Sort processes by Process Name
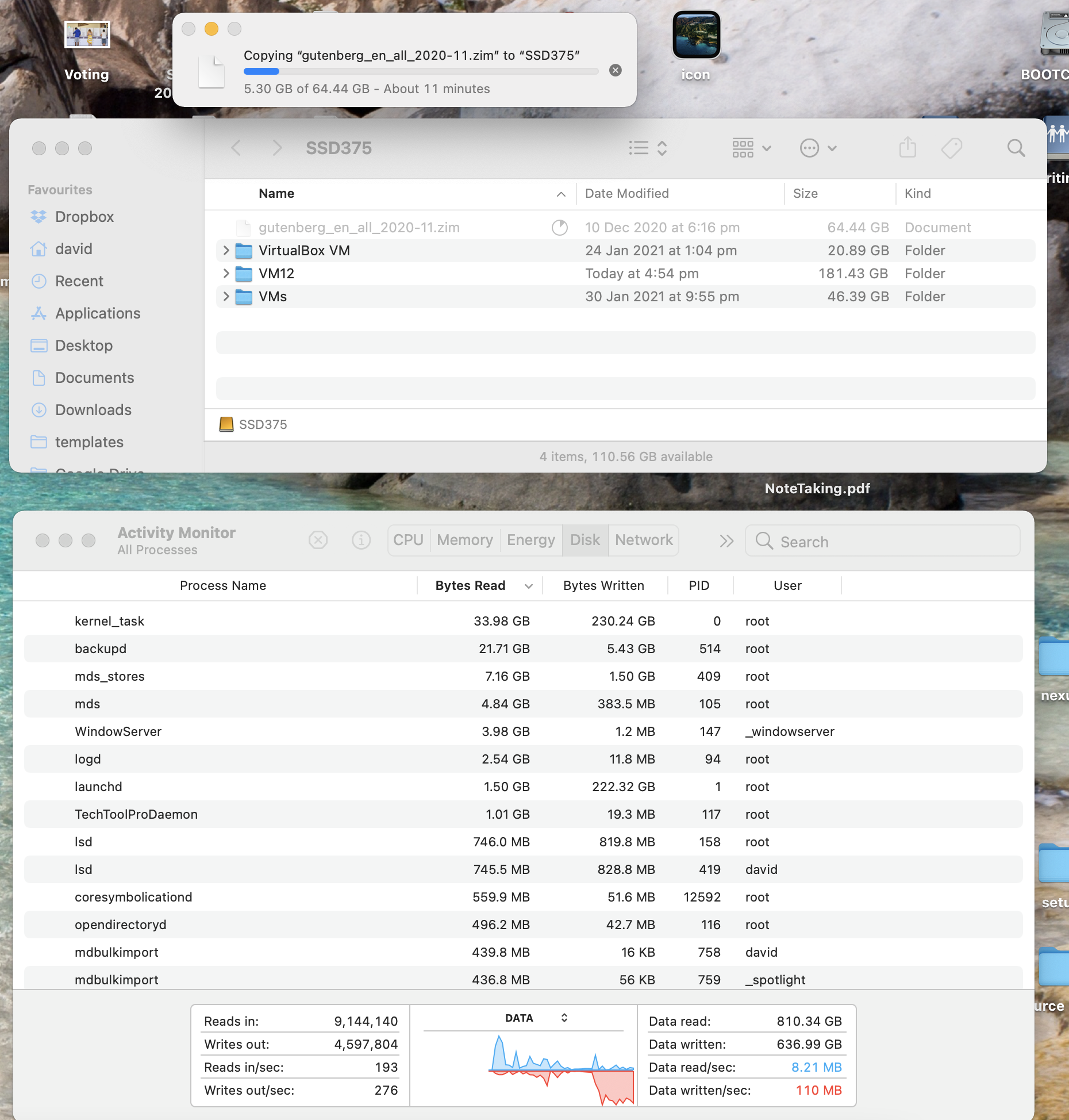The image size is (1069, 1120). 223,586
